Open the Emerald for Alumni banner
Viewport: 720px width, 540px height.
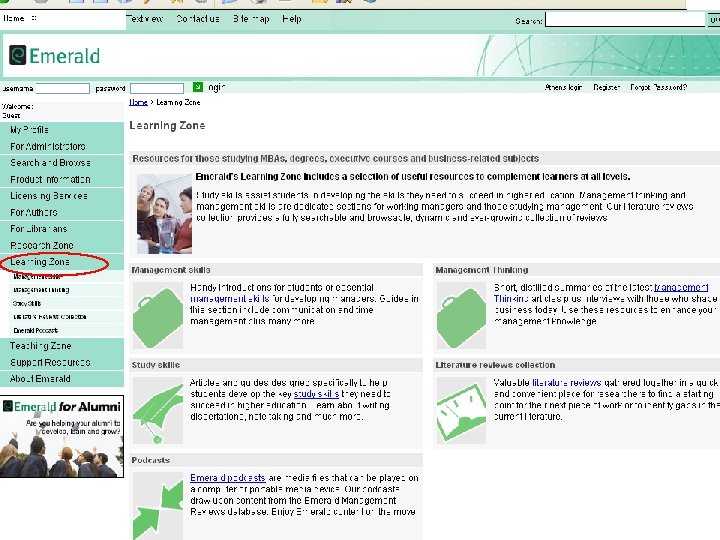tap(62, 436)
